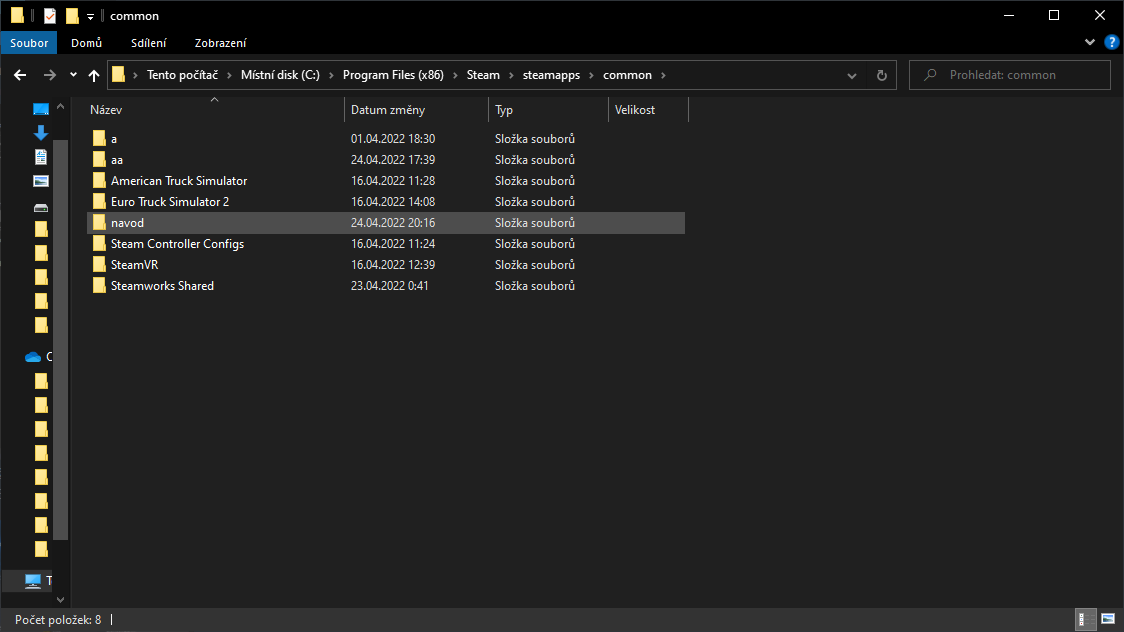Viewport: 1124px width, 632px height.
Task: Select the American Truck Simulator folder
Action: [179, 181]
